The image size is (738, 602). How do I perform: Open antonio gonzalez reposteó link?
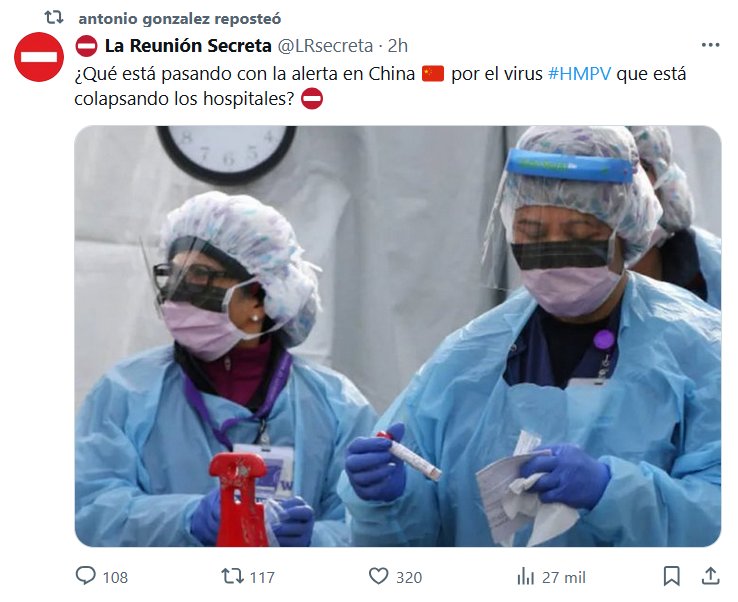coord(180,18)
